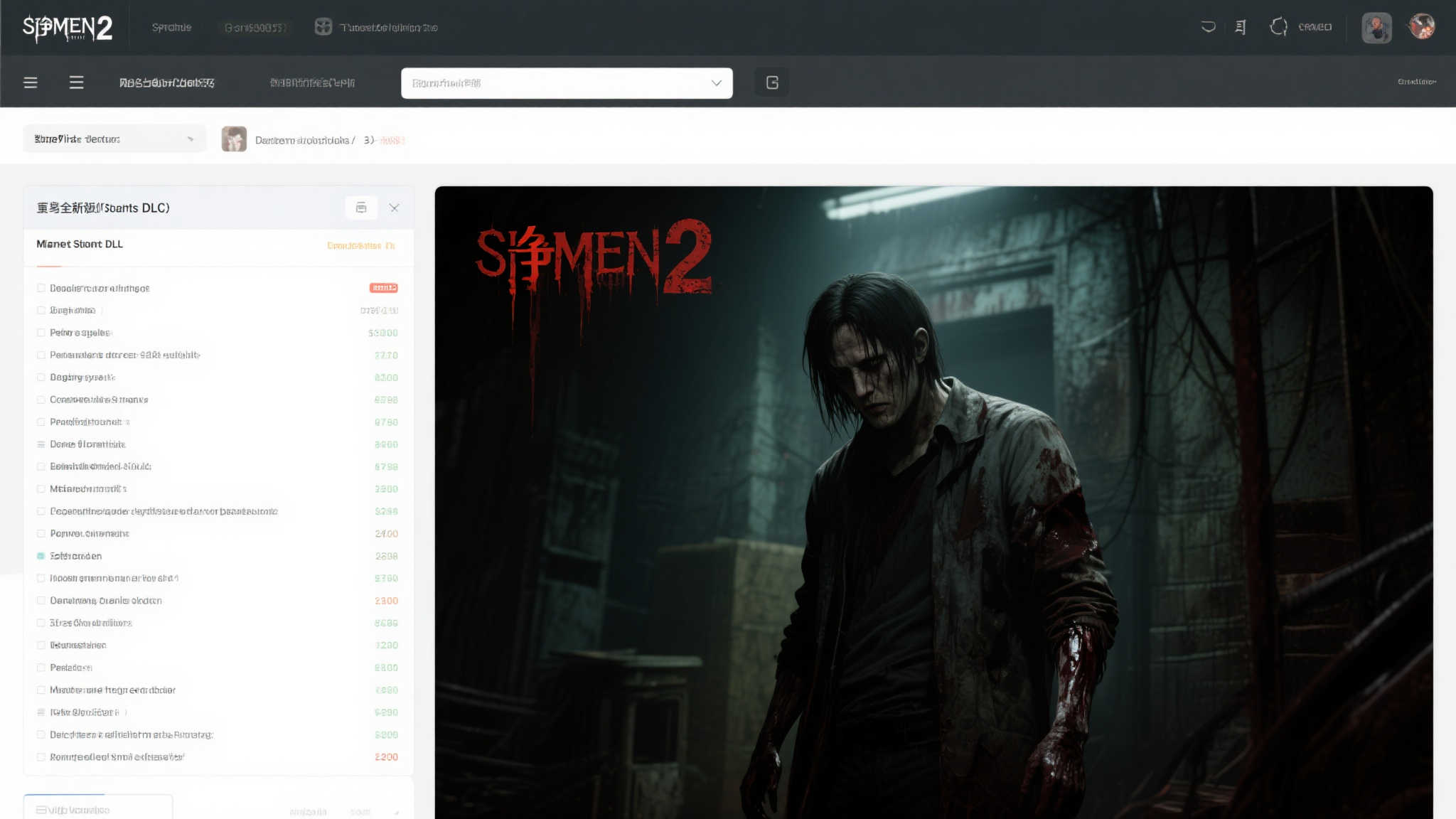
Task: Select the first toolbar tab next to list icon
Action: (167, 82)
